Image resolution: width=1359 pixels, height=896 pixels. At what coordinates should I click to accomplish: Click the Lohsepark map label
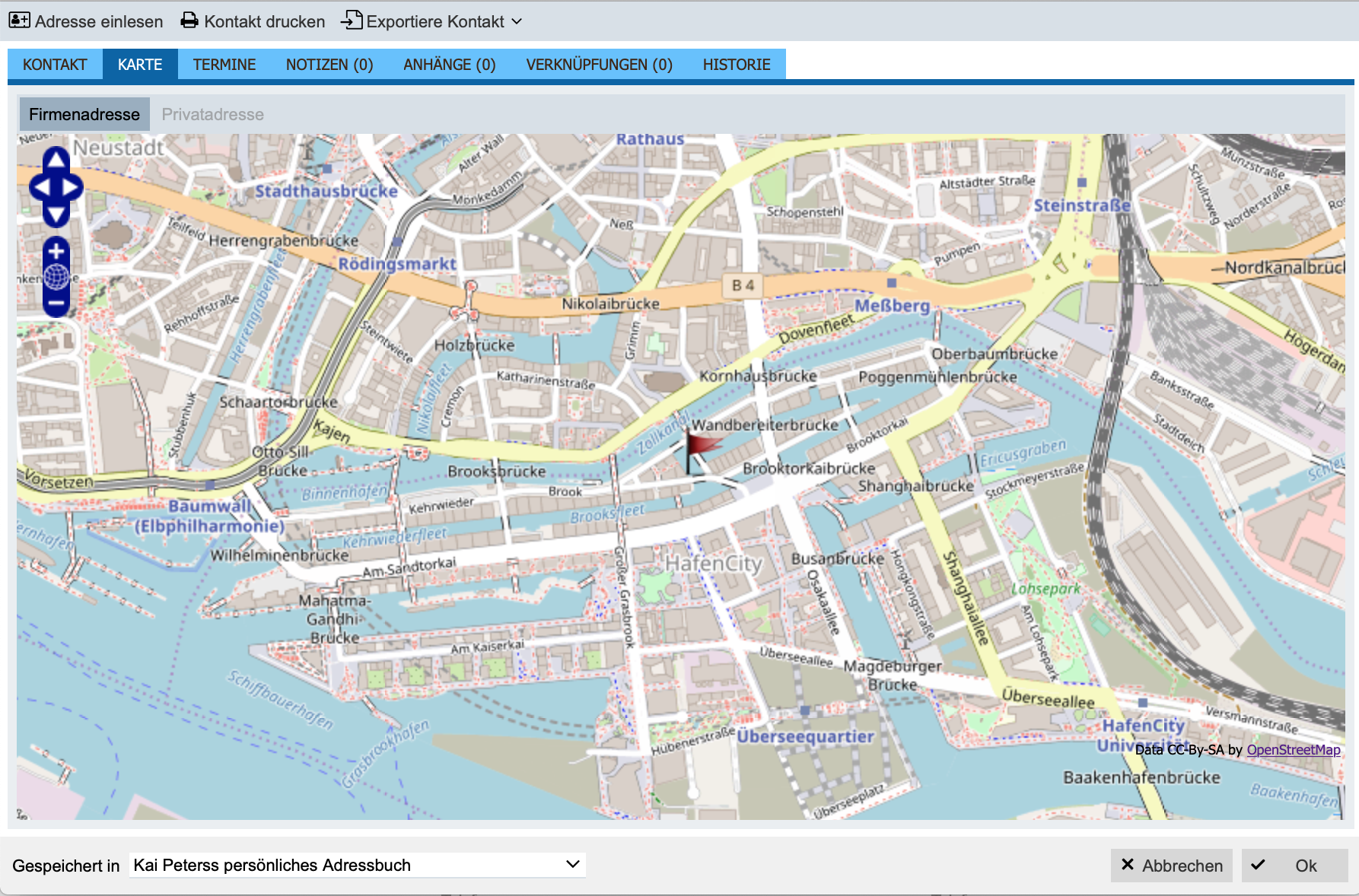click(1046, 589)
